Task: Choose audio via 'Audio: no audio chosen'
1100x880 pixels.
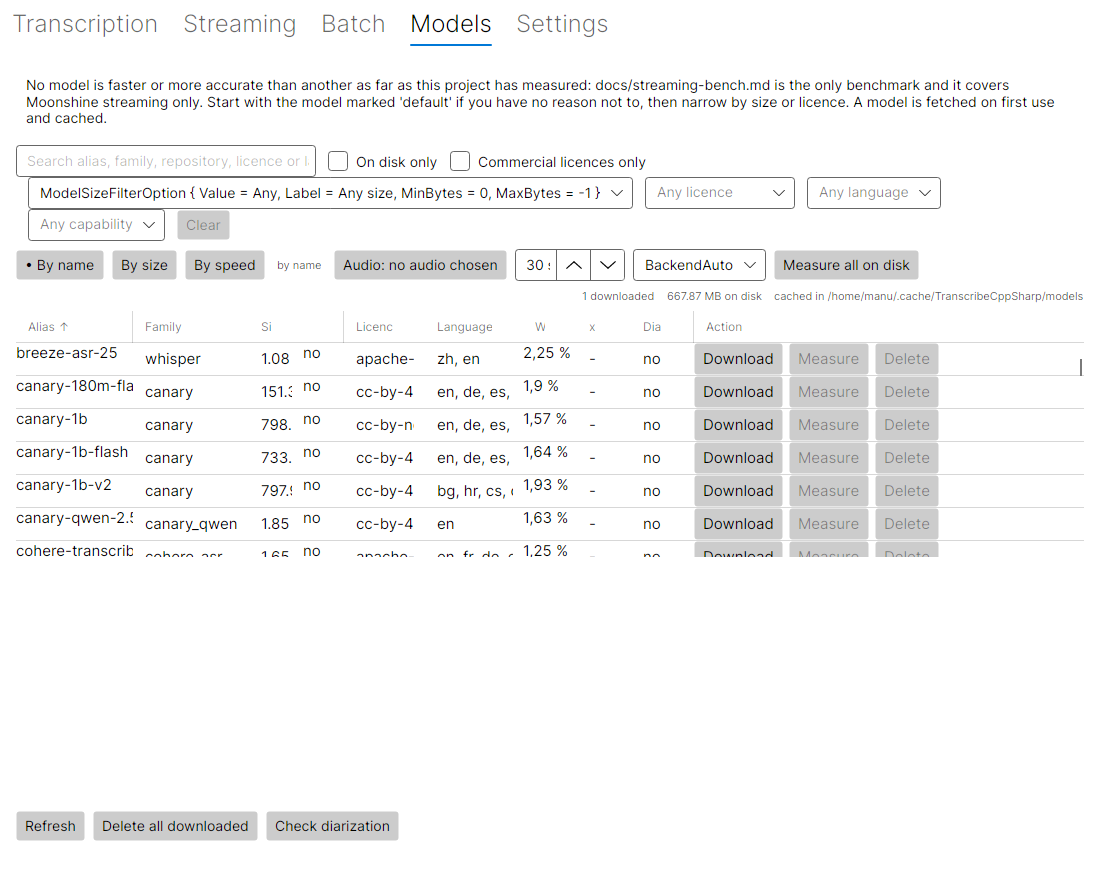Action: (x=420, y=265)
